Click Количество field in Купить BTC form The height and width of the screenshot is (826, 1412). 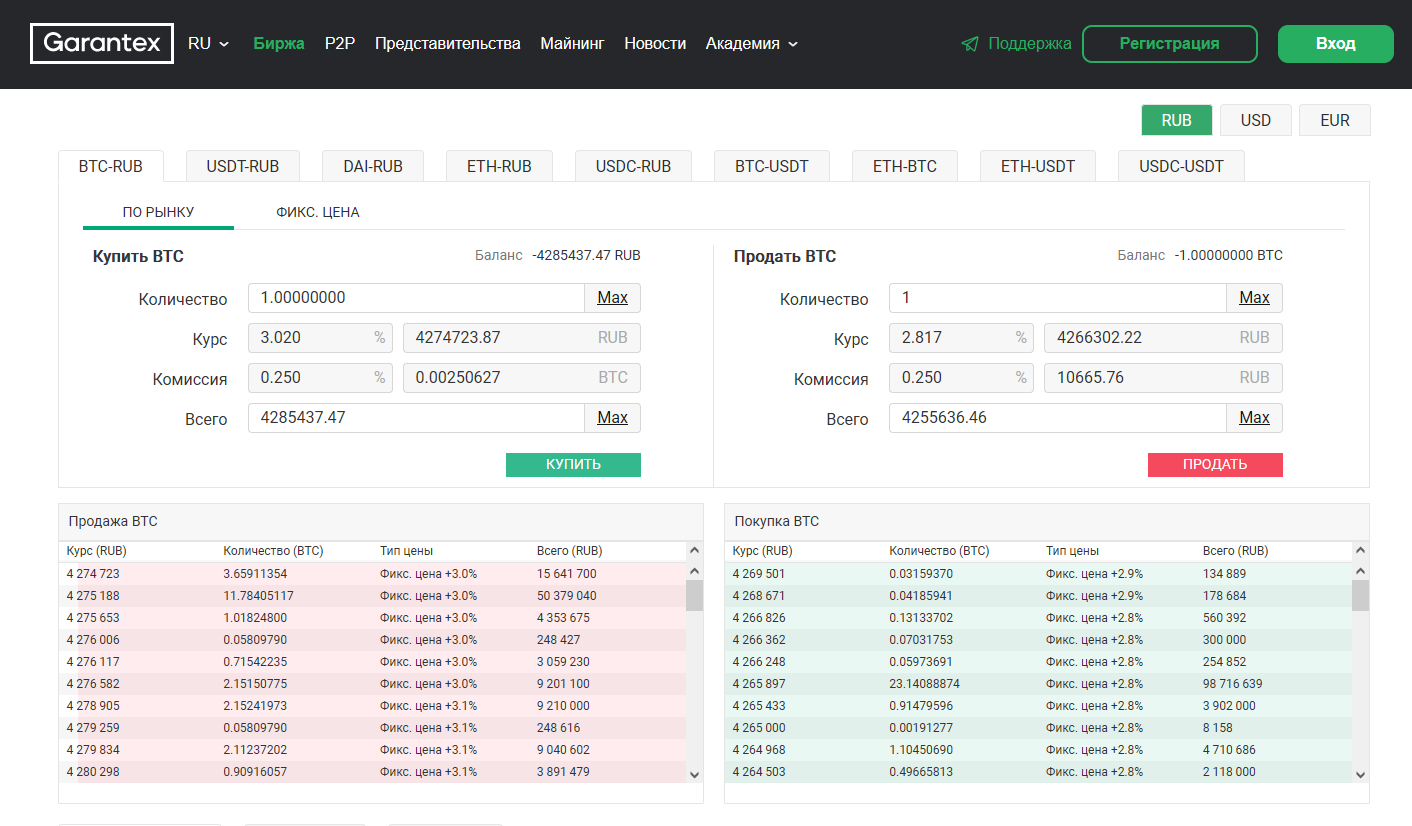415,298
